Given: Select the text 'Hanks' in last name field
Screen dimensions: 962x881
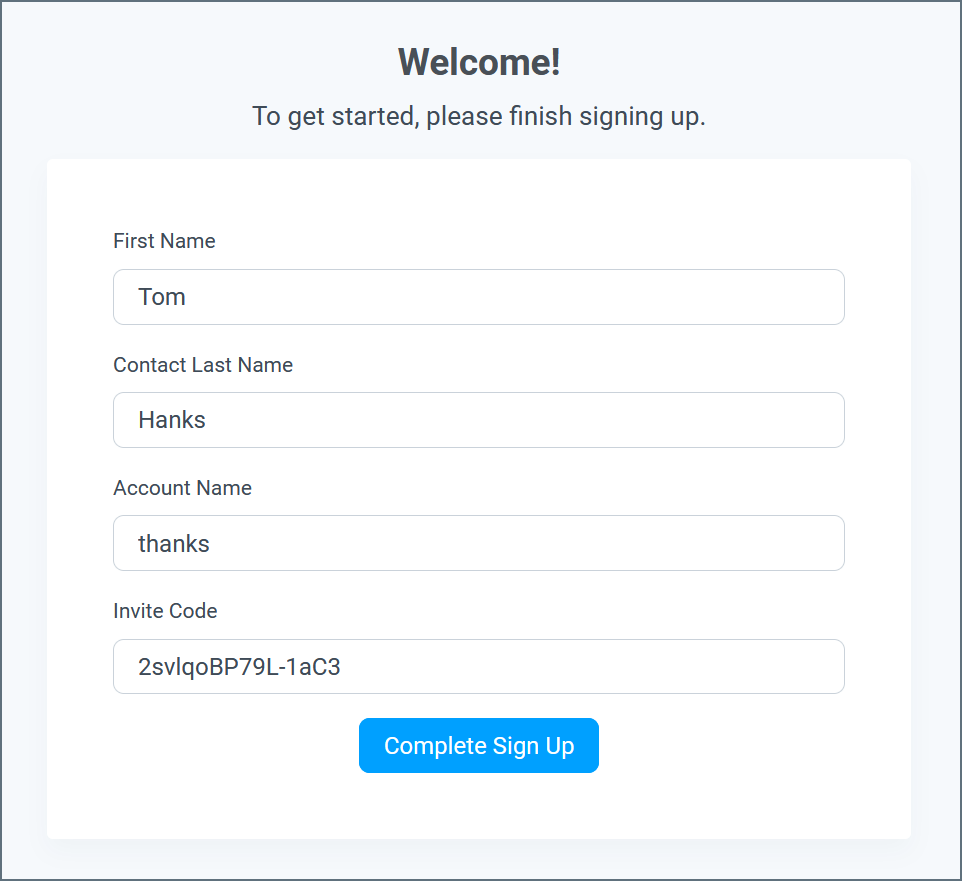Looking at the screenshot, I should 172,420.
